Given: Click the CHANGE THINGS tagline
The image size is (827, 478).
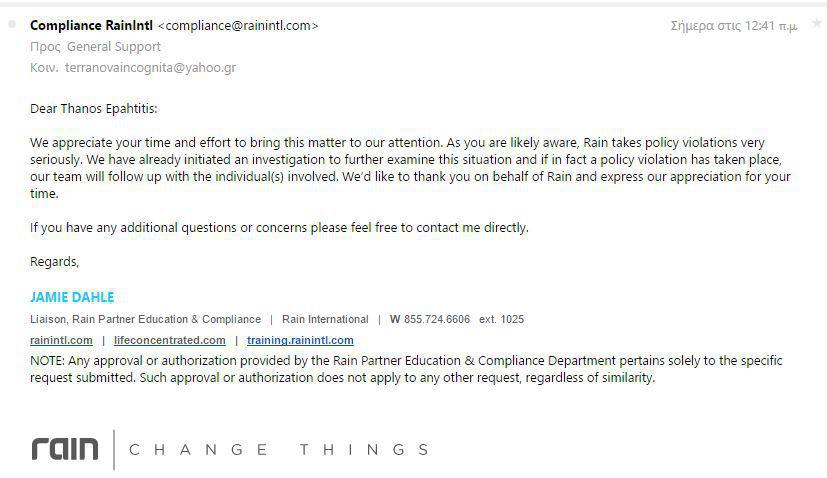Looking at the screenshot, I should coord(279,450).
